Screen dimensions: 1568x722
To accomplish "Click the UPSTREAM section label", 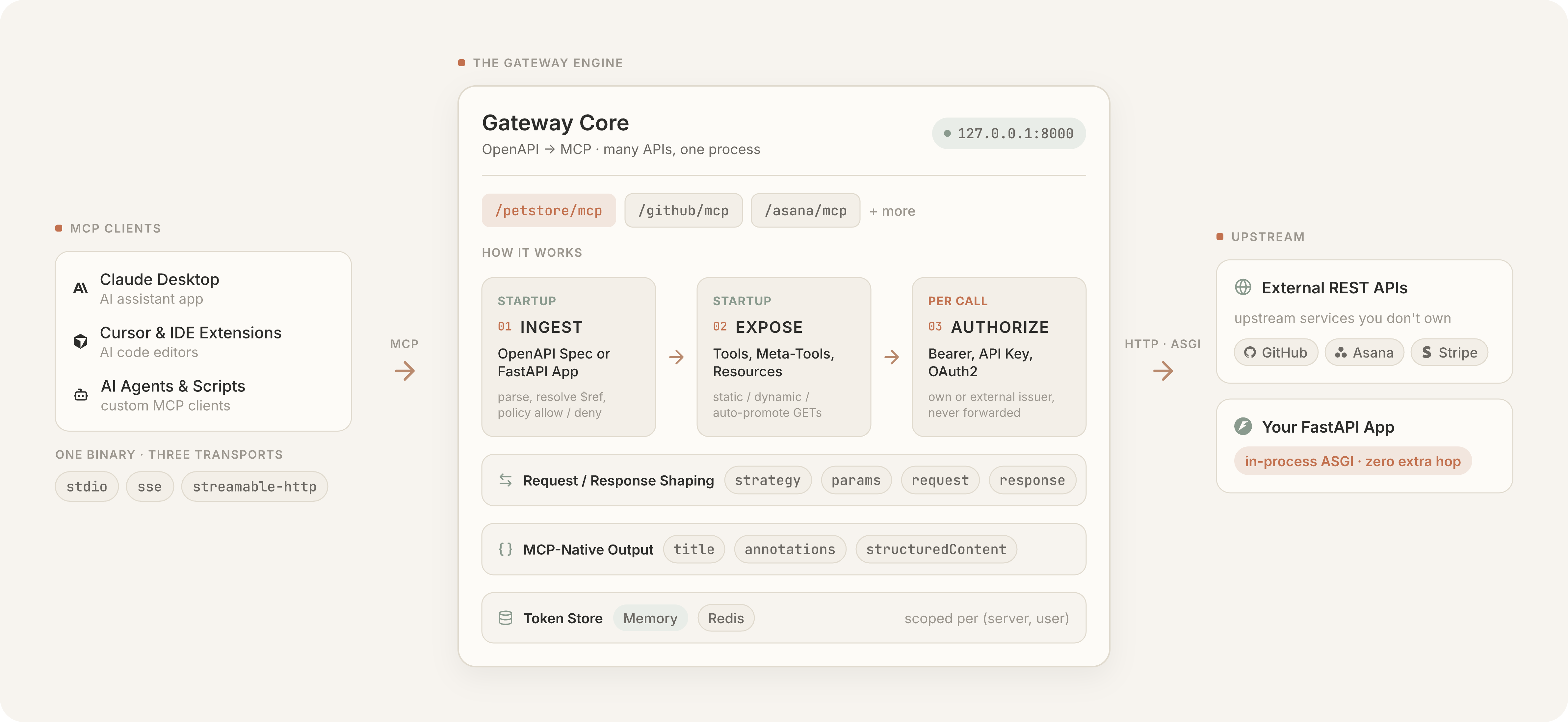I will click(1267, 237).
